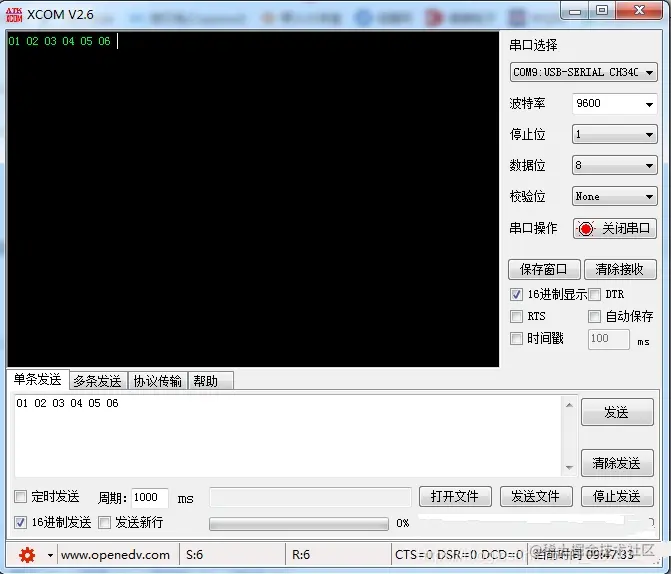
Task: Click the XCOM app logo in title bar
Action: [x=14, y=15]
